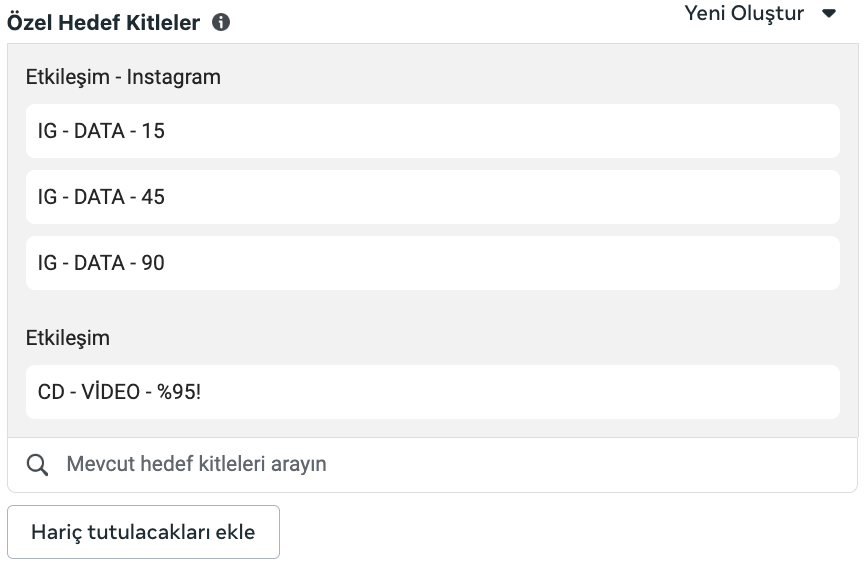Focus the Mevcut hedef kitleleri arayın field
Viewport: 868px width, 566px height.
pos(450,465)
